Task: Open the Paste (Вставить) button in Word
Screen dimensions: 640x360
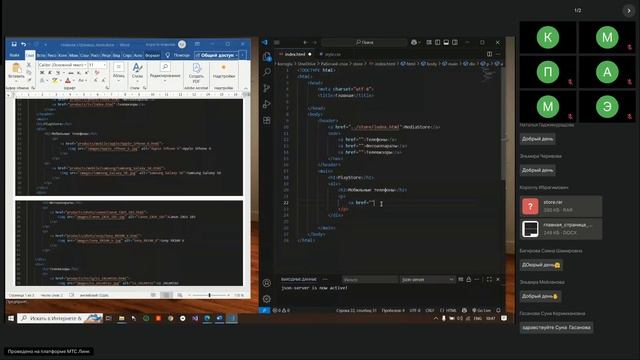Action: click(x=16, y=72)
